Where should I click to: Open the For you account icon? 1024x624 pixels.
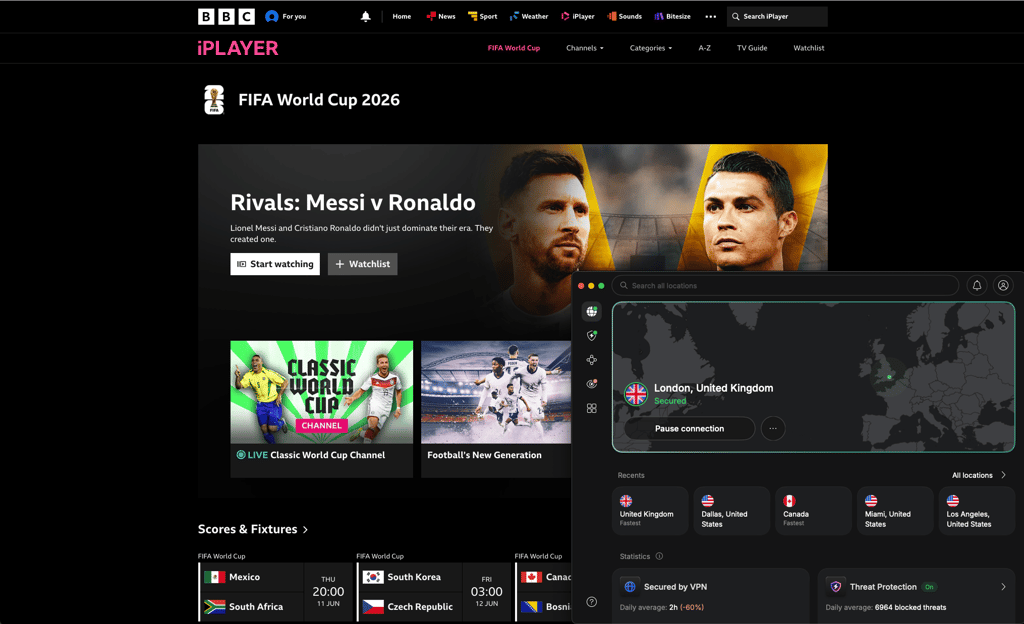(x=272, y=16)
